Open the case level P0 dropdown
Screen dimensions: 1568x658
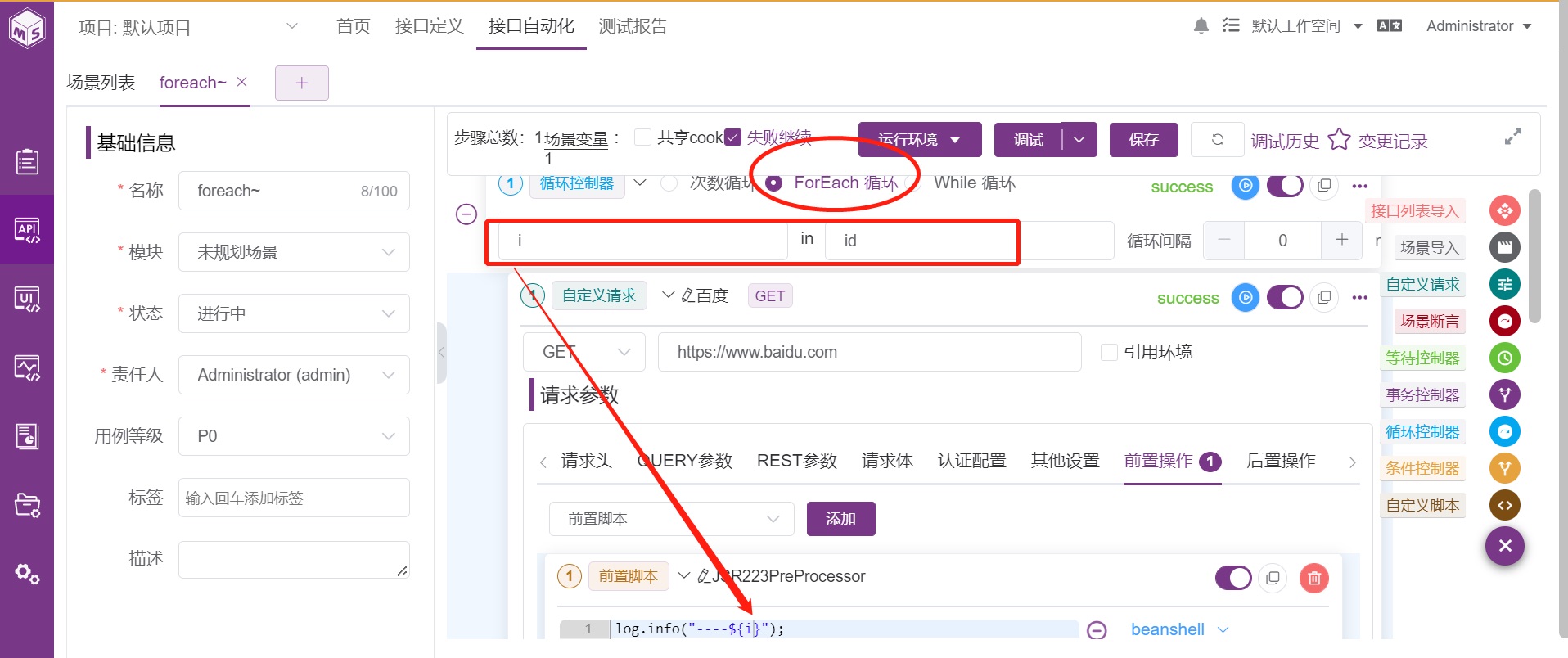tap(294, 436)
